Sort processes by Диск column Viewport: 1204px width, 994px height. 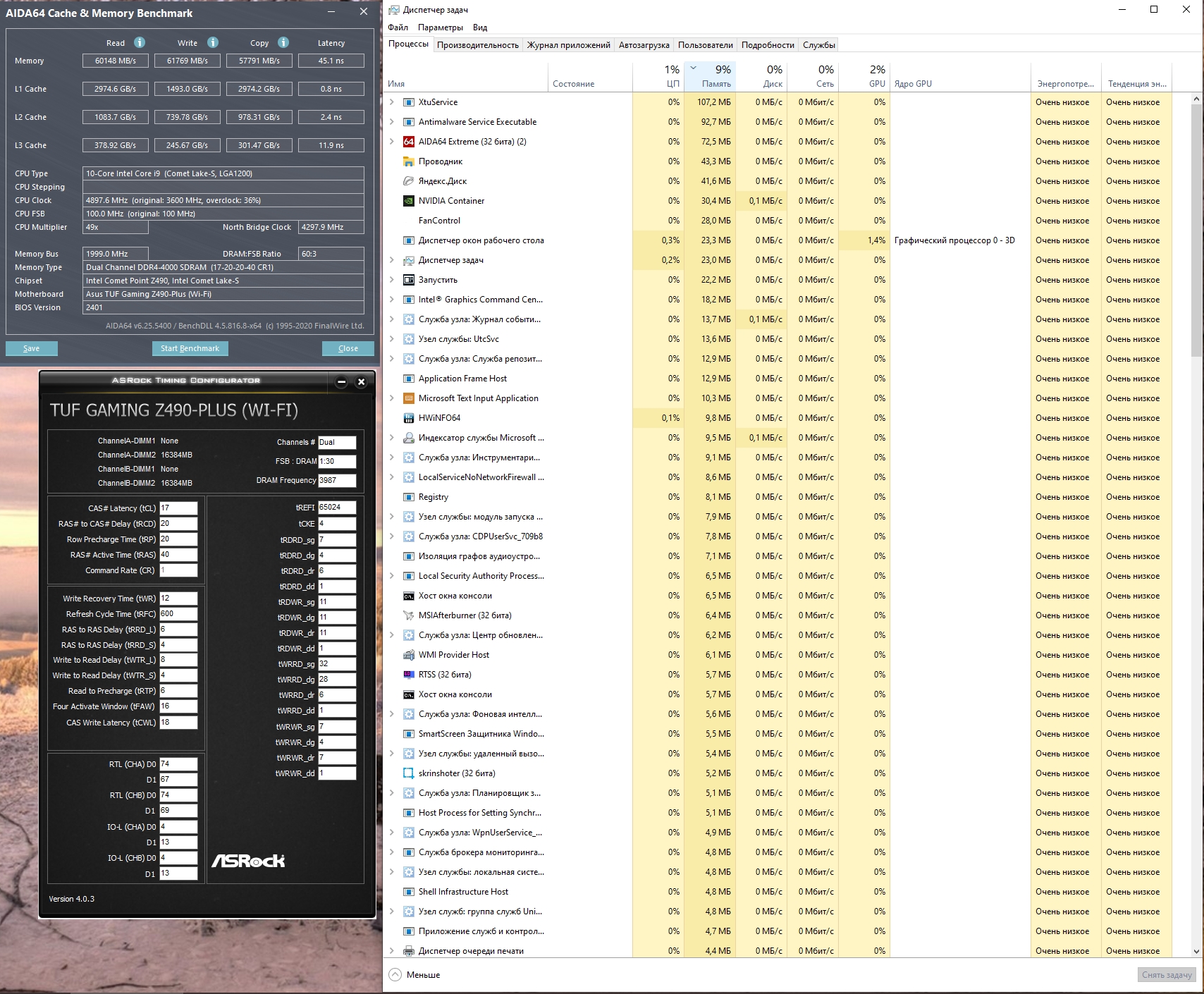click(761, 77)
